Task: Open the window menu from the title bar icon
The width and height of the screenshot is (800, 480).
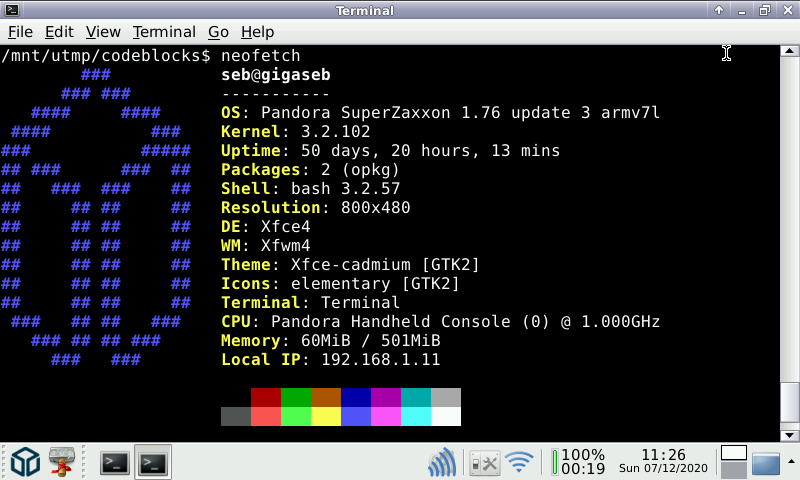Action: click(12, 10)
